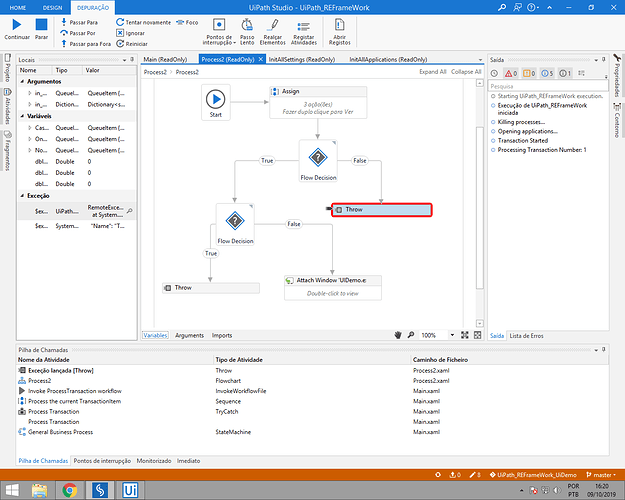Click Expand All in designer
625x500 pixels.
point(432,72)
